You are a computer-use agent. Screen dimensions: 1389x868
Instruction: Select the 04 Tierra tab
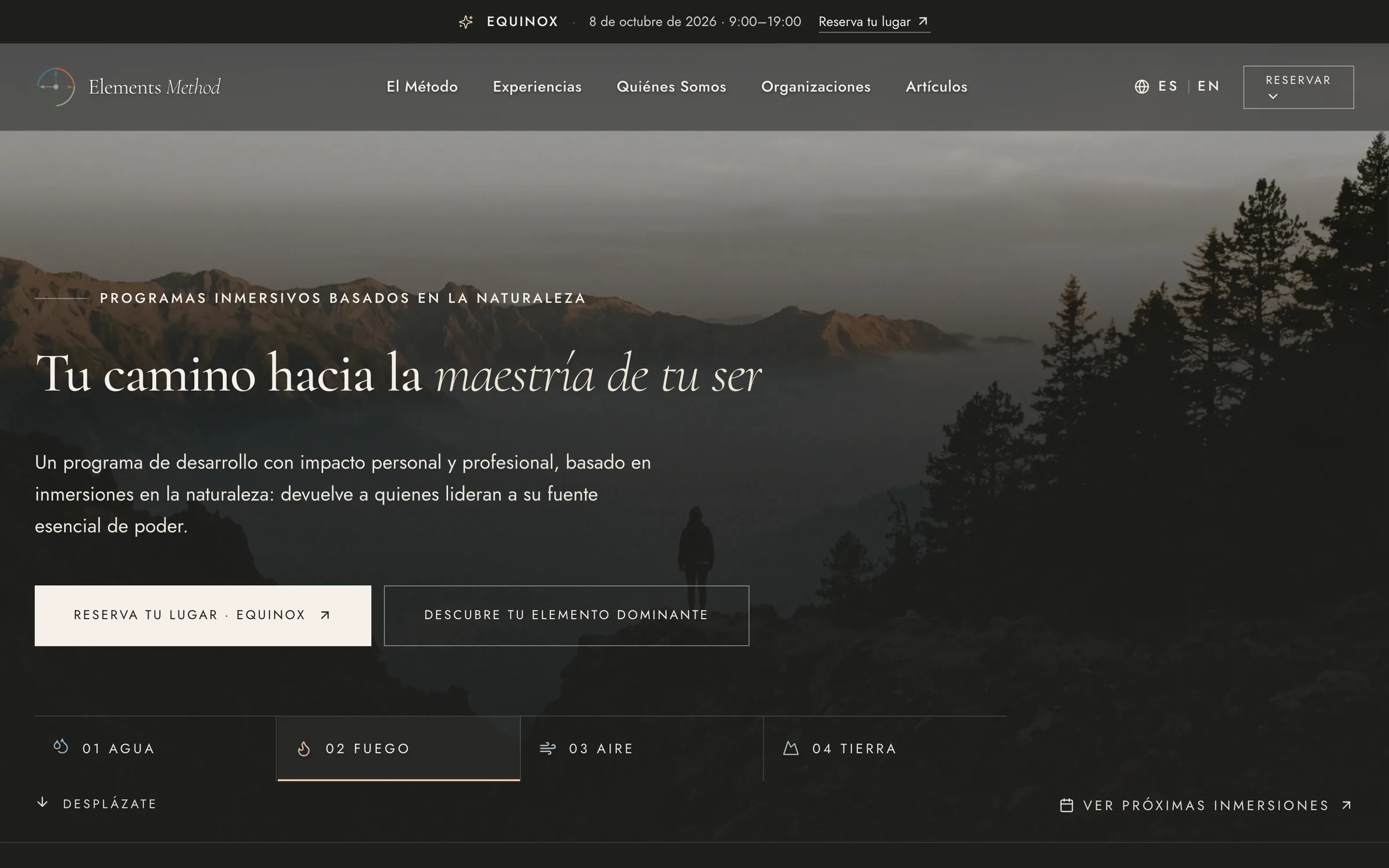[885, 749]
